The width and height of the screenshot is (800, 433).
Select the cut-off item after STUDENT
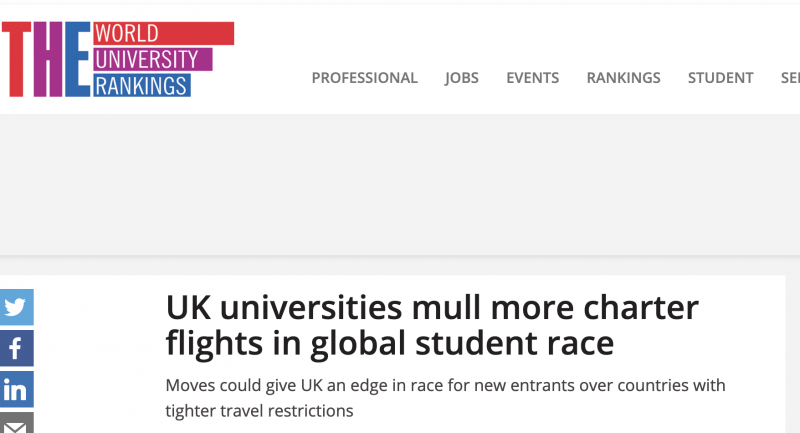pos(790,78)
